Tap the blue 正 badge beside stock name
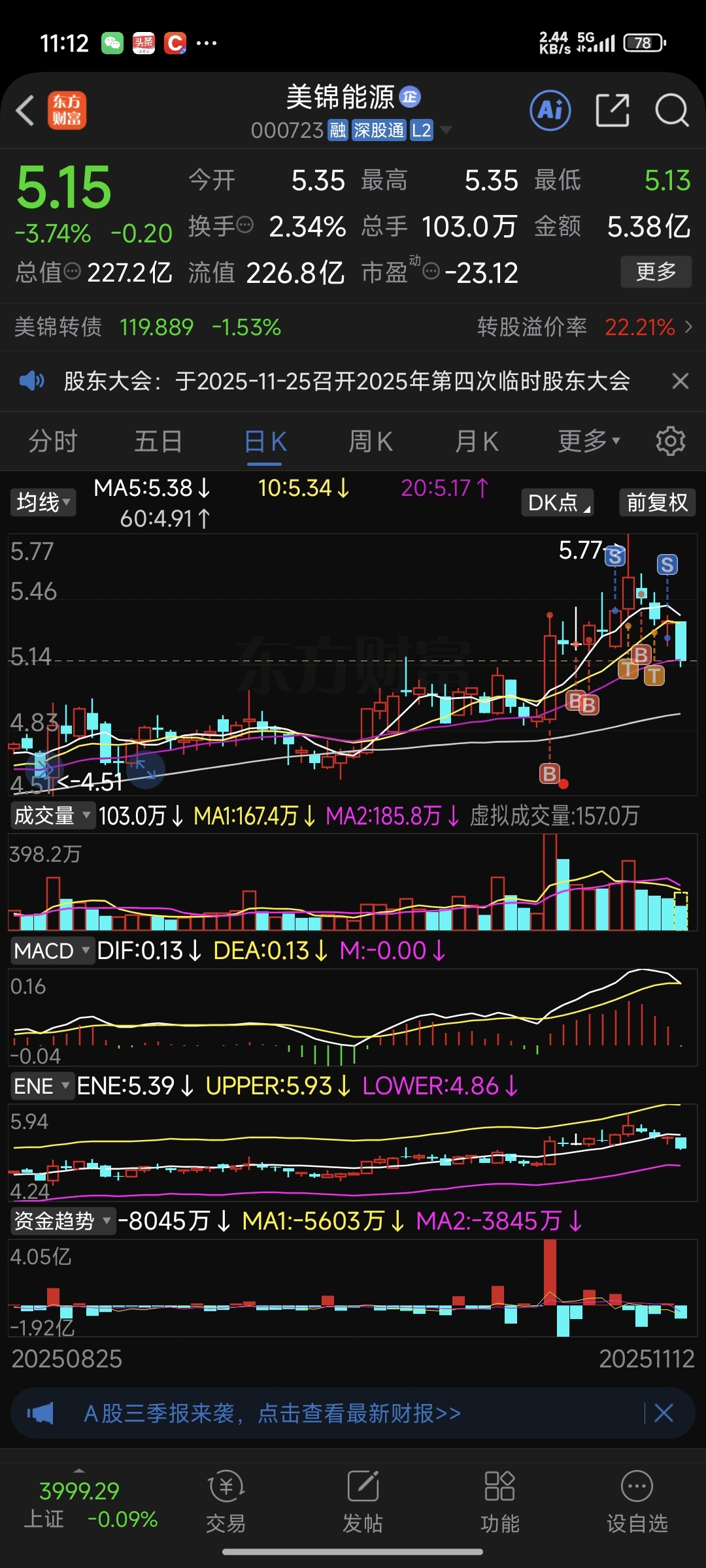This screenshot has width=706, height=1568. pyautogui.click(x=410, y=97)
